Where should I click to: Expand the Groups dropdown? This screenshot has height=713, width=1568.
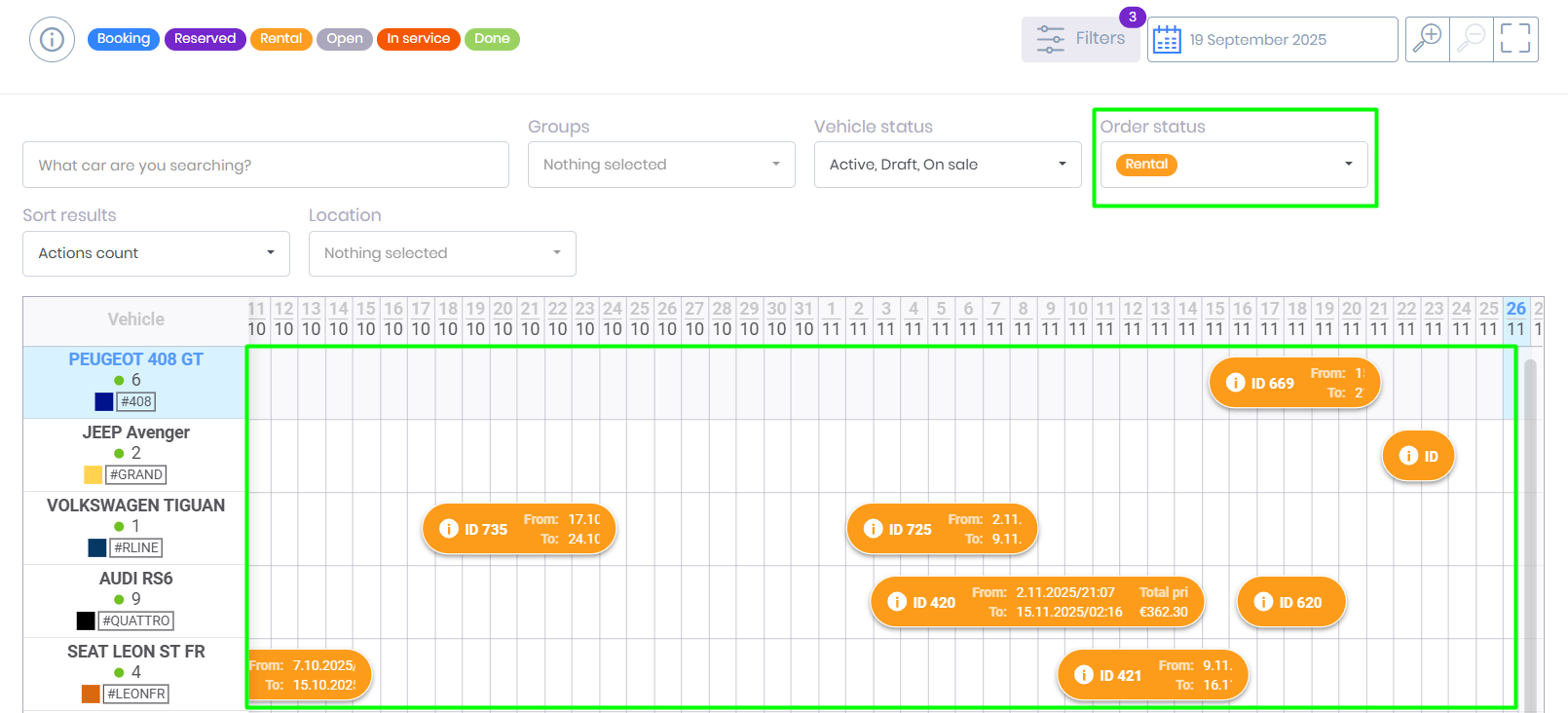pos(661,165)
